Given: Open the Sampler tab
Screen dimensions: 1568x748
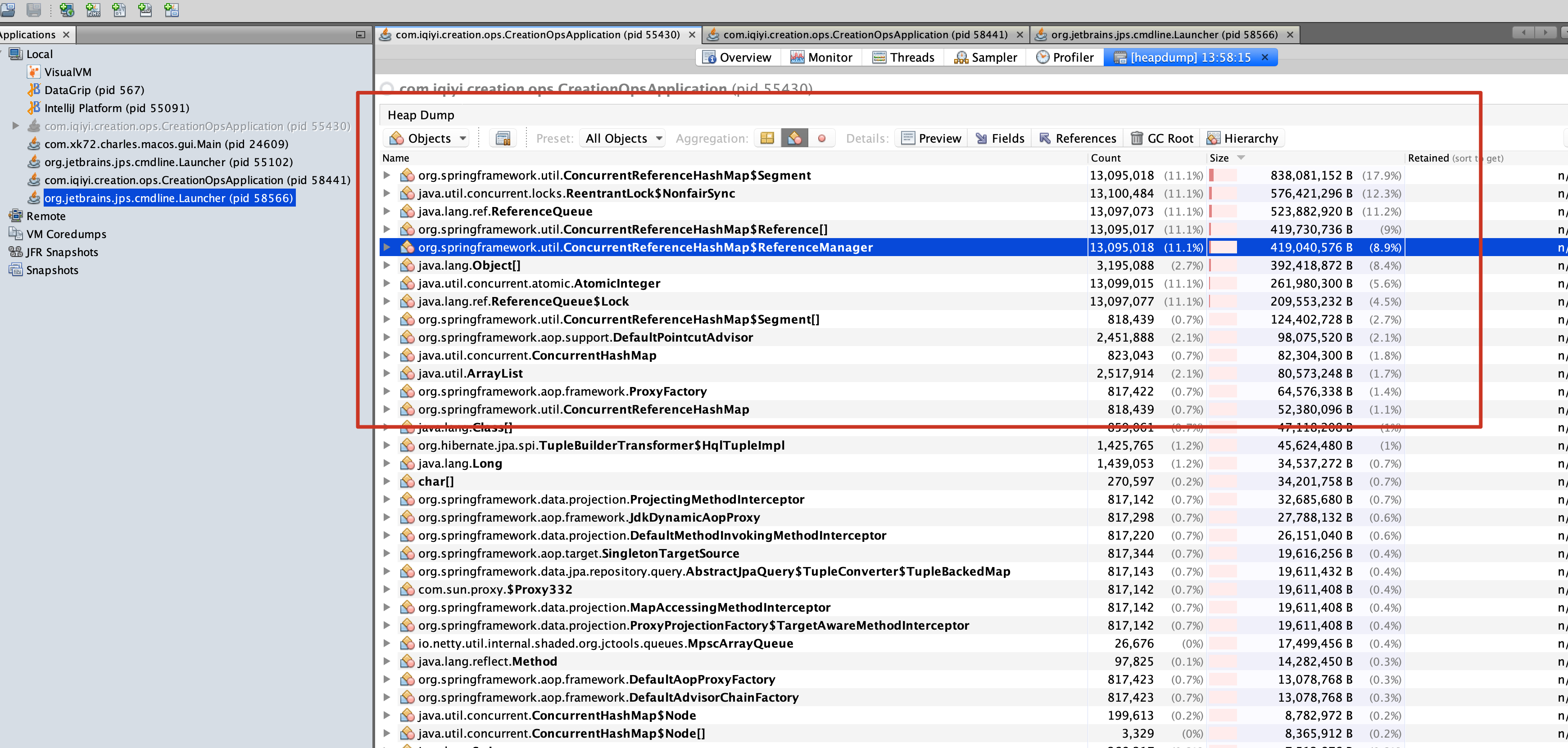Looking at the screenshot, I should pos(985,57).
